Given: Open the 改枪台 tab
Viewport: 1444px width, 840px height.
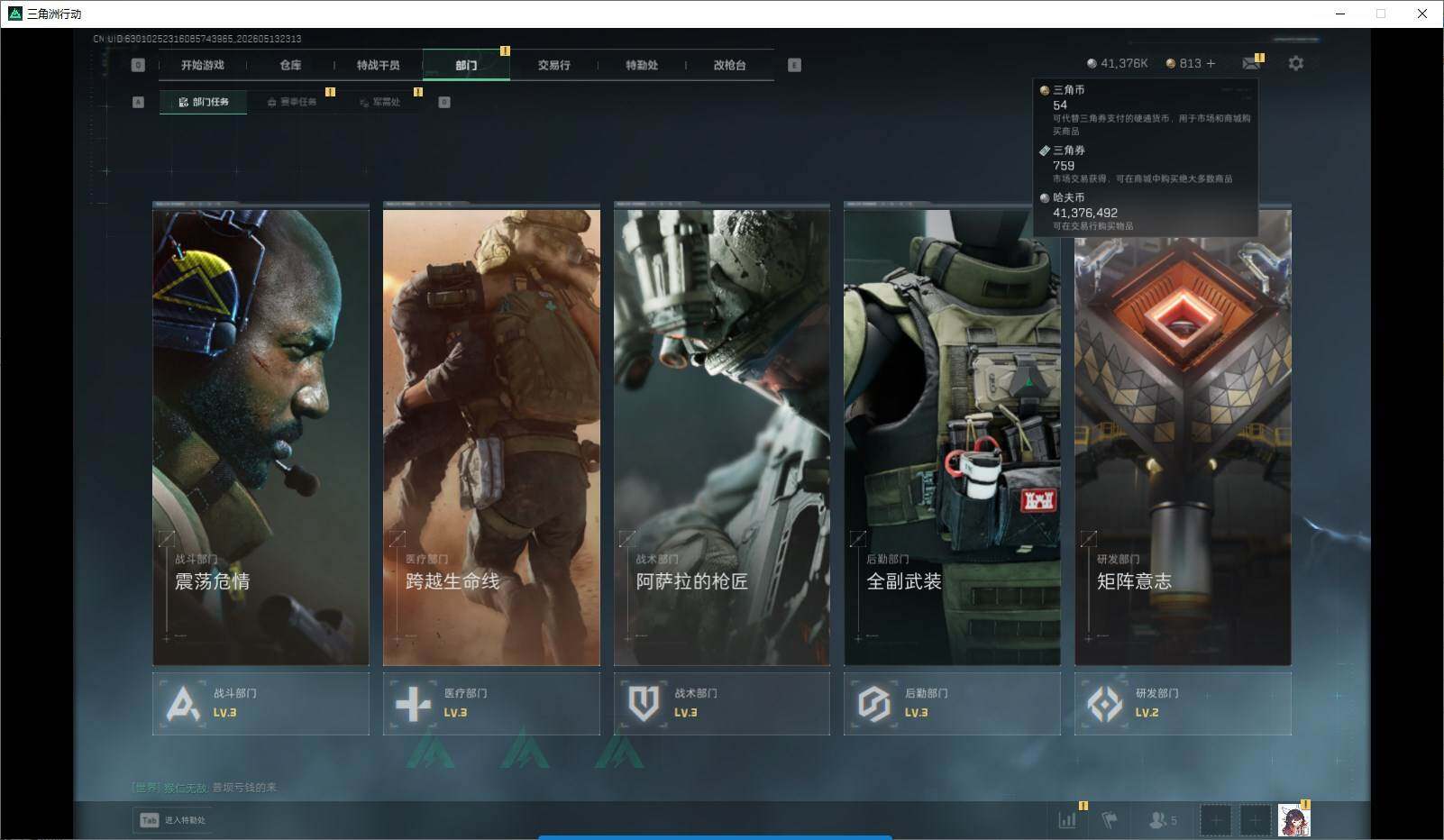Looking at the screenshot, I should [x=729, y=65].
